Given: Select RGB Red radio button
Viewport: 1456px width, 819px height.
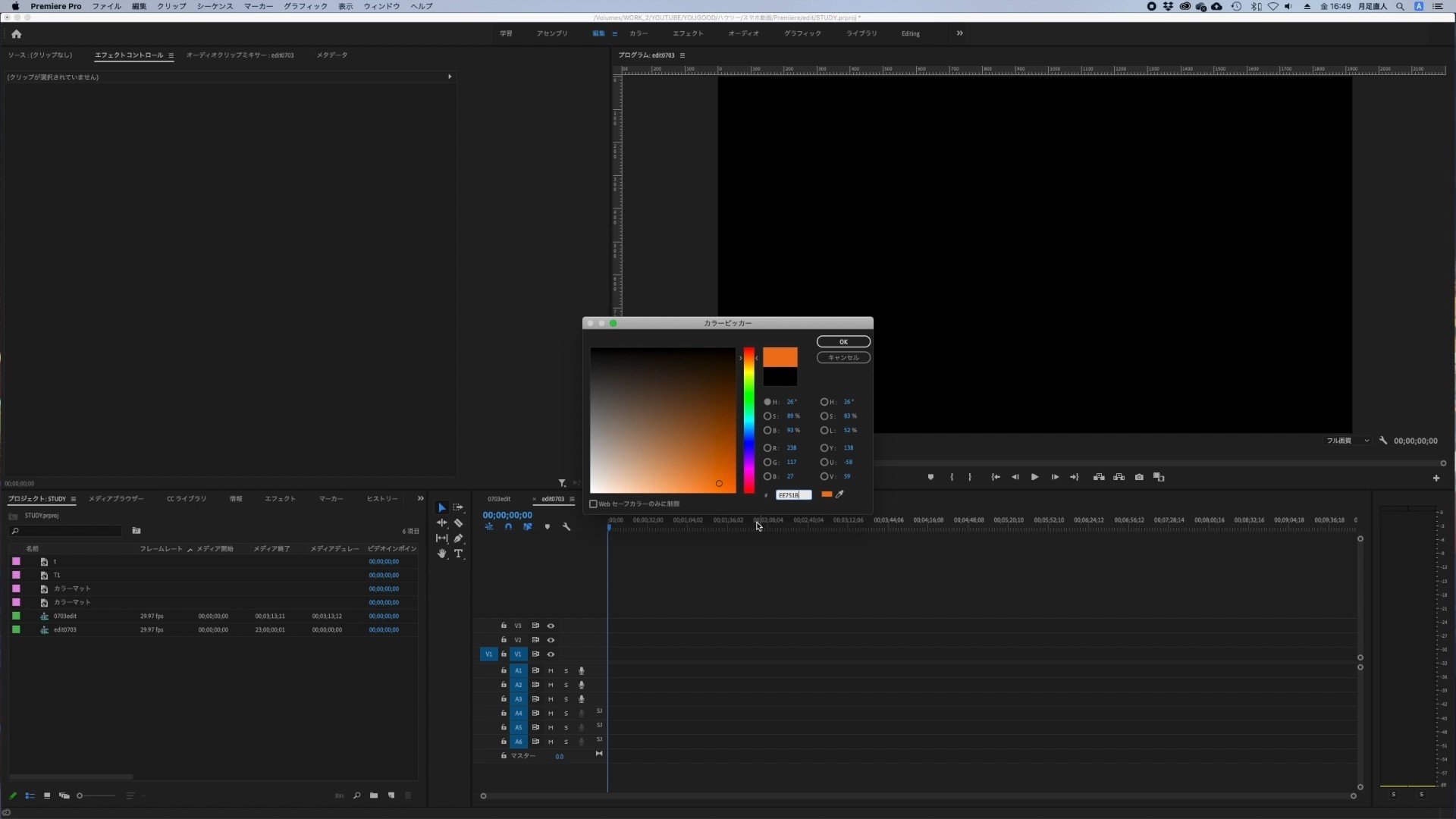Looking at the screenshot, I should (x=767, y=448).
